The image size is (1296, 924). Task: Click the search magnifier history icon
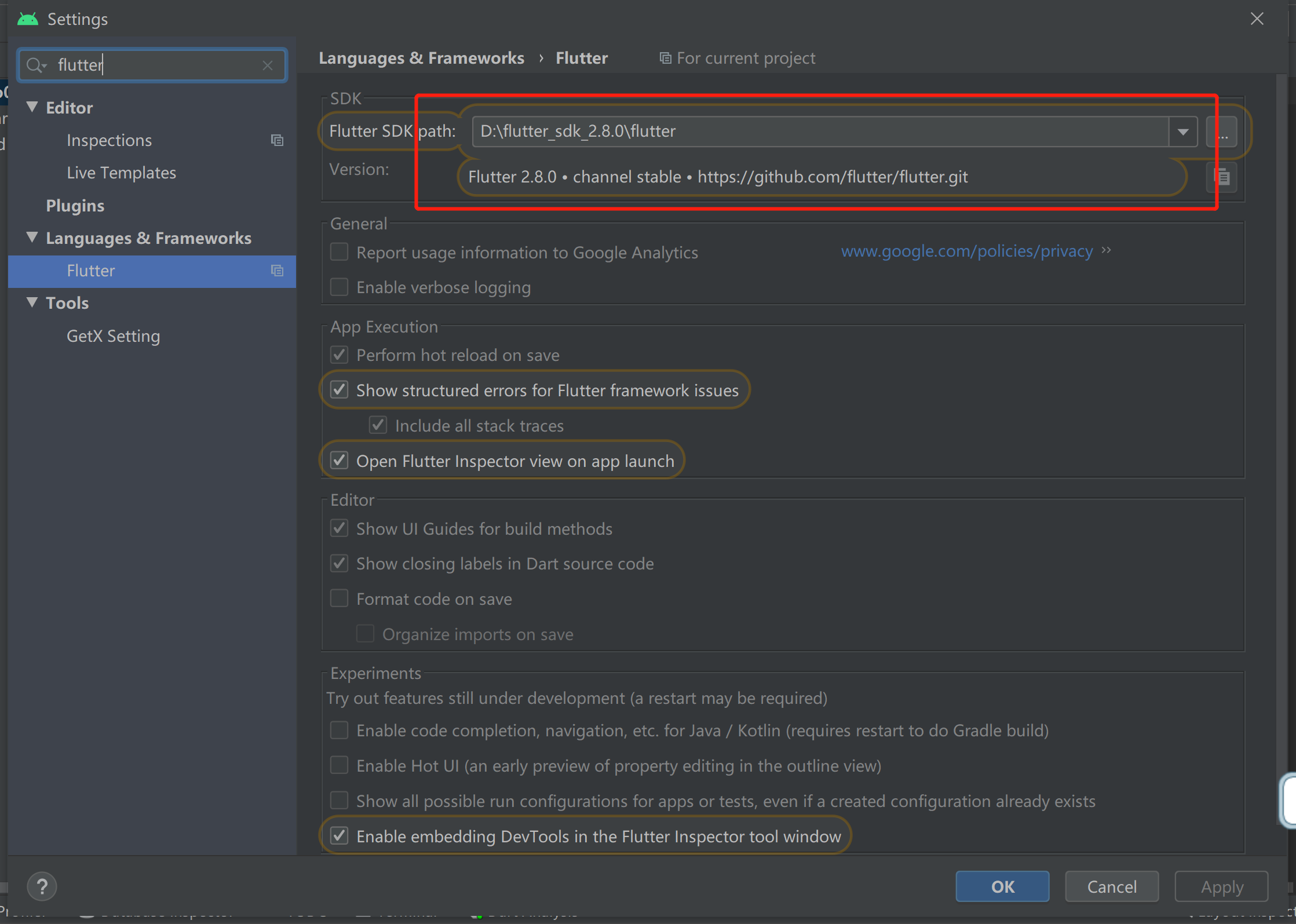(36, 65)
